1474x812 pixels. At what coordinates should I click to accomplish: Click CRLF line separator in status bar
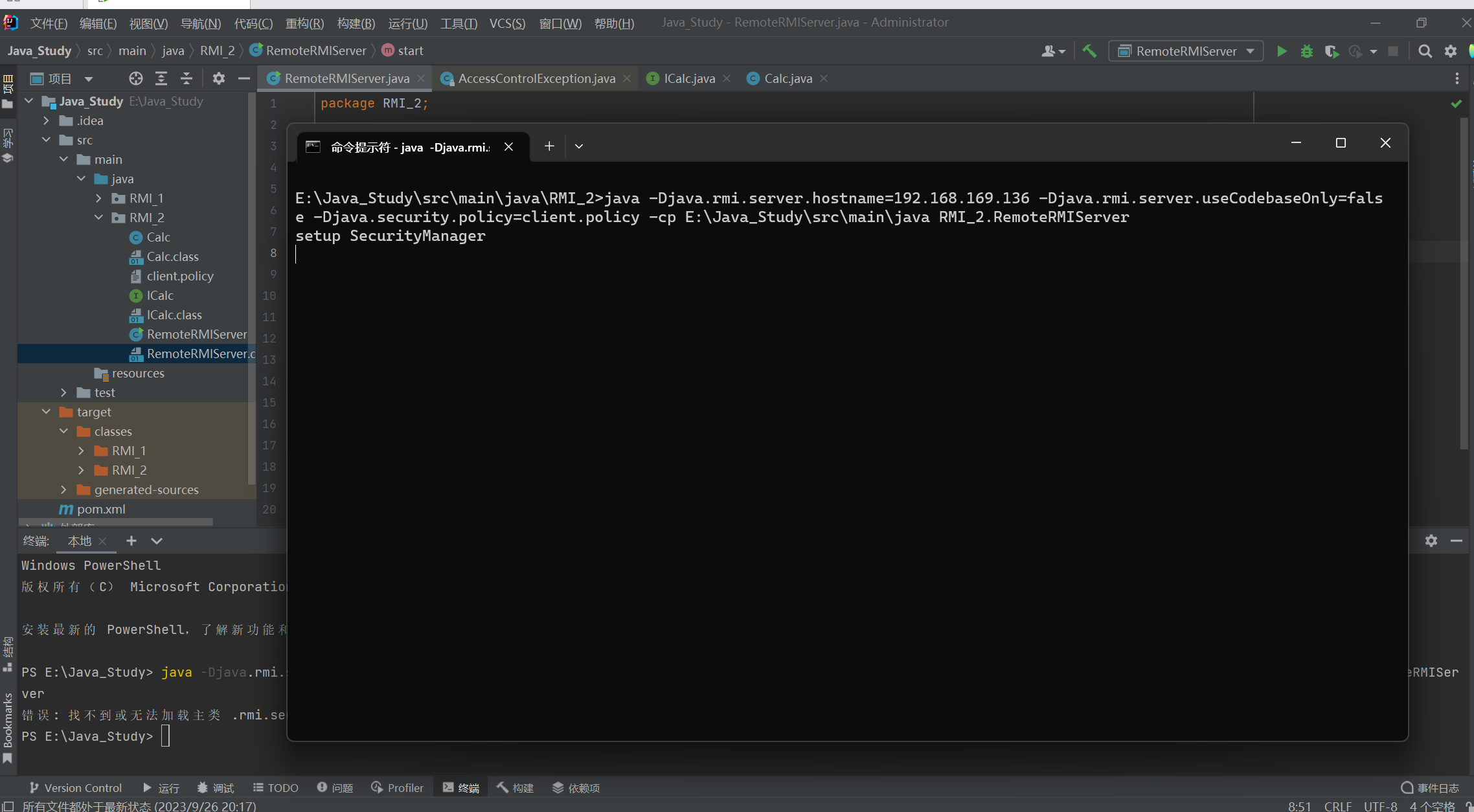pyautogui.click(x=1338, y=806)
